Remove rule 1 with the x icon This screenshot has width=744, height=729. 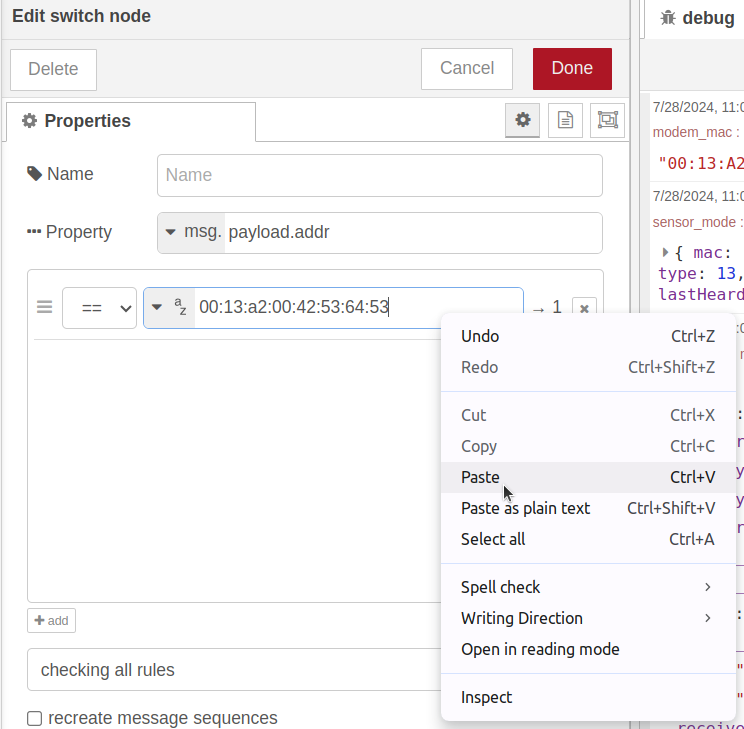click(584, 308)
